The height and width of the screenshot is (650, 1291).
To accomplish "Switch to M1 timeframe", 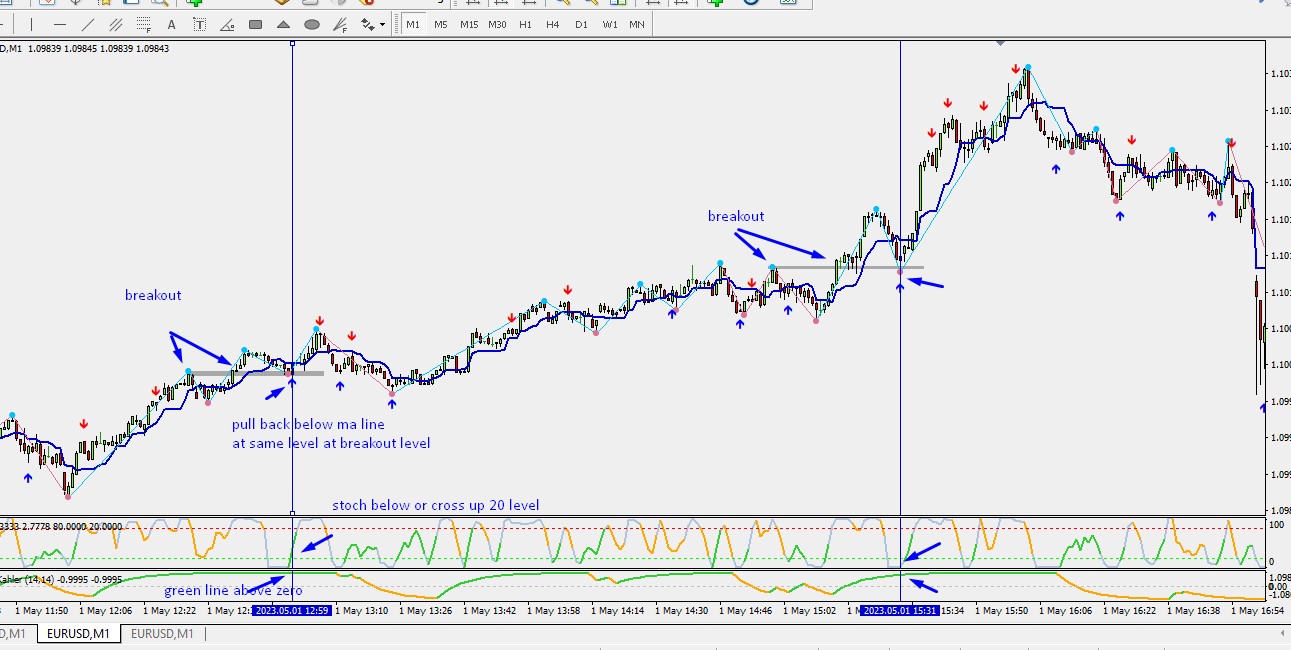I will [x=413, y=24].
